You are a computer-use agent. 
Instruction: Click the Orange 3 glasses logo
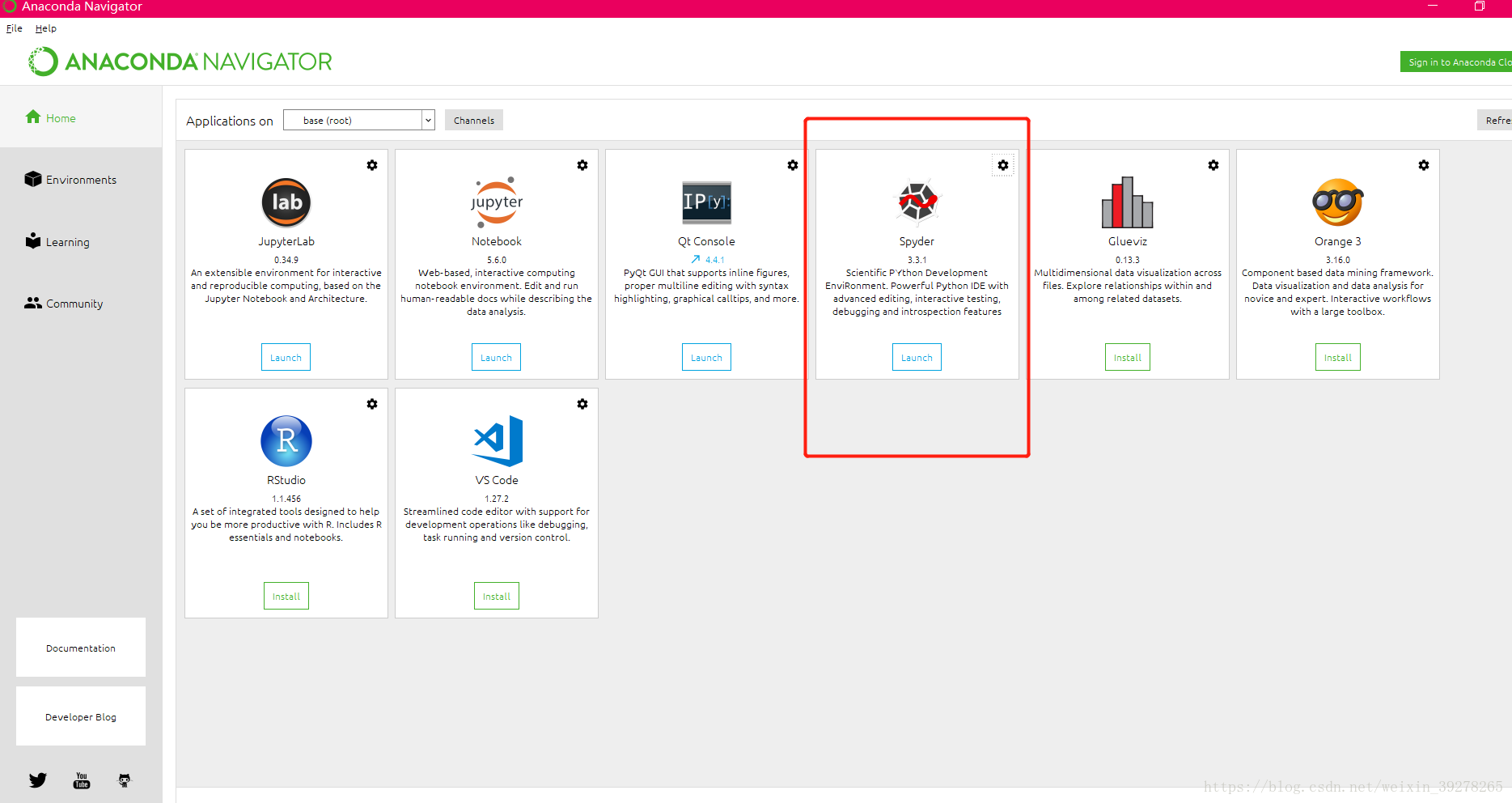point(1338,202)
